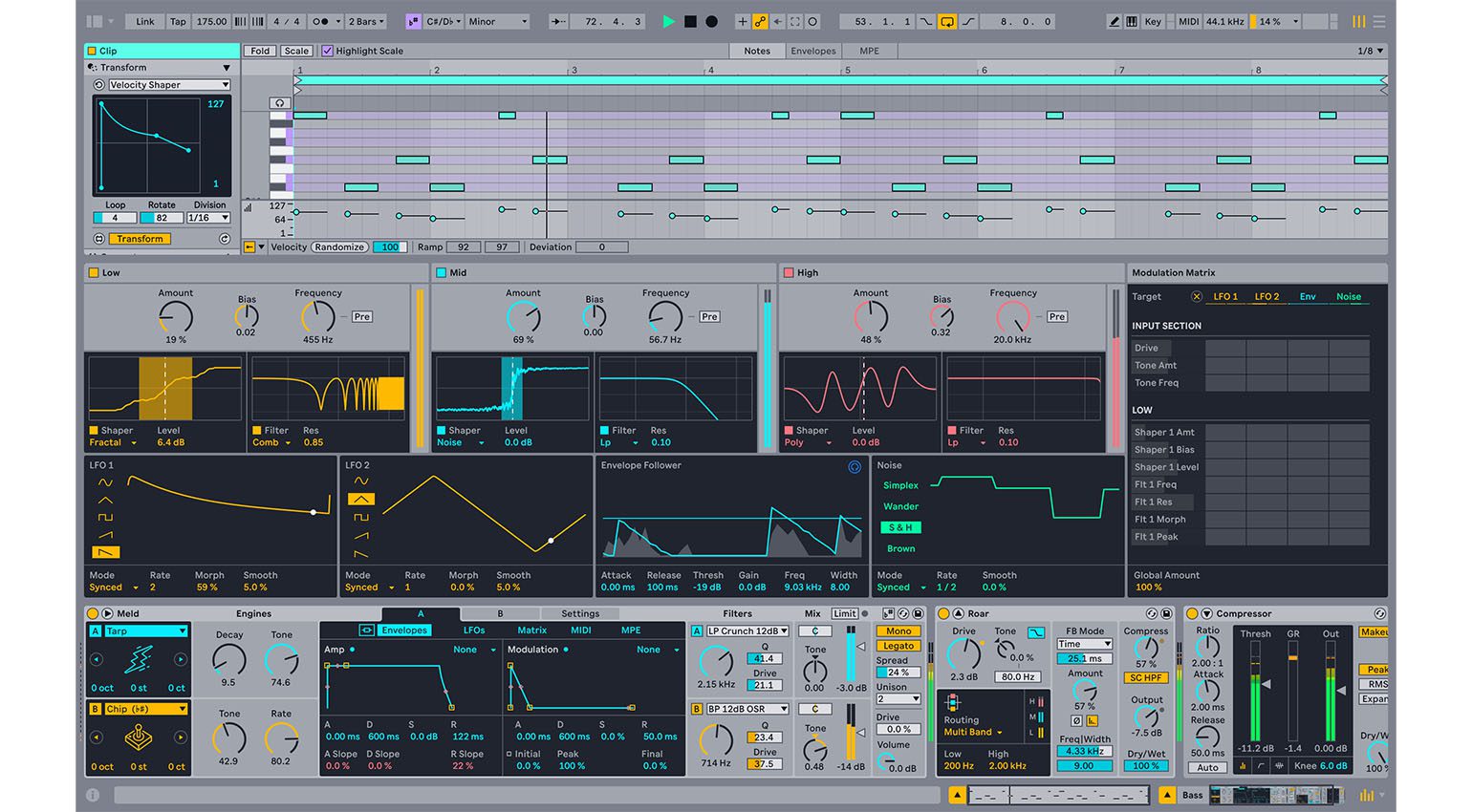Open the Minor scale dropdown

pos(497,21)
